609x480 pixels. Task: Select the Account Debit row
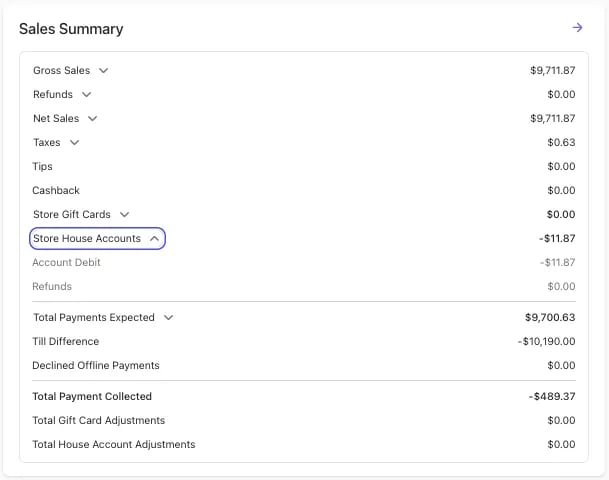click(x=304, y=263)
